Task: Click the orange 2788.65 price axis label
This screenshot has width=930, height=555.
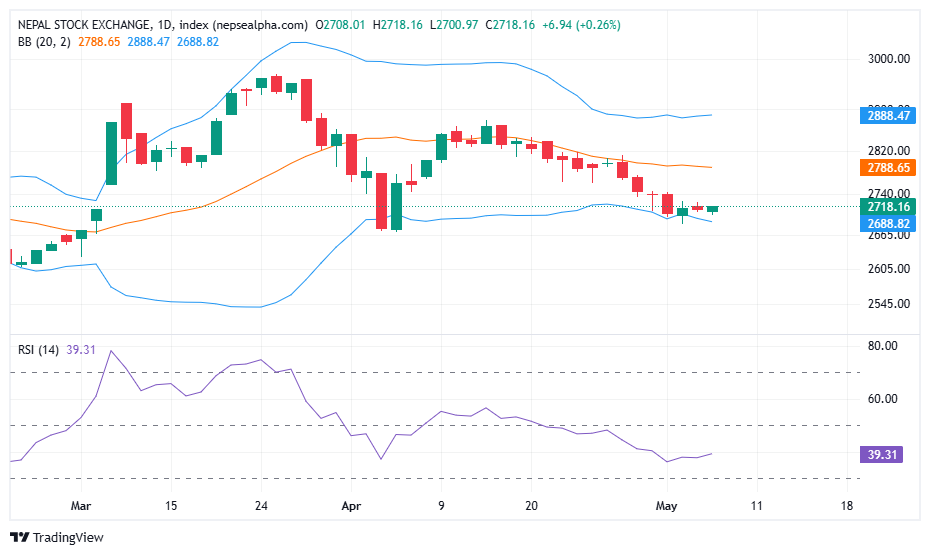Action: (888, 168)
